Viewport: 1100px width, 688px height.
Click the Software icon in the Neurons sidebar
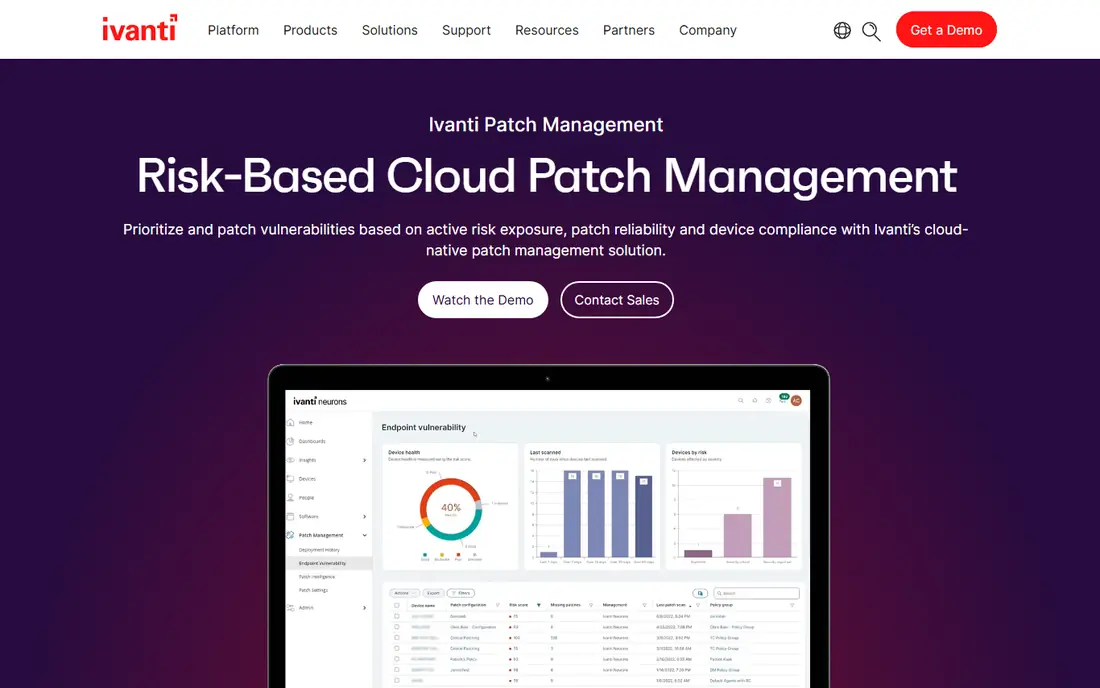[x=290, y=516]
